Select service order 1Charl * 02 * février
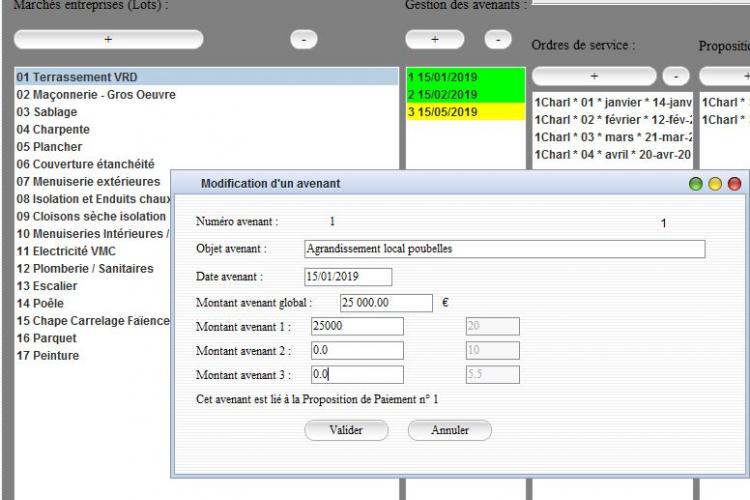This screenshot has width=750, height=500. click(612, 120)
